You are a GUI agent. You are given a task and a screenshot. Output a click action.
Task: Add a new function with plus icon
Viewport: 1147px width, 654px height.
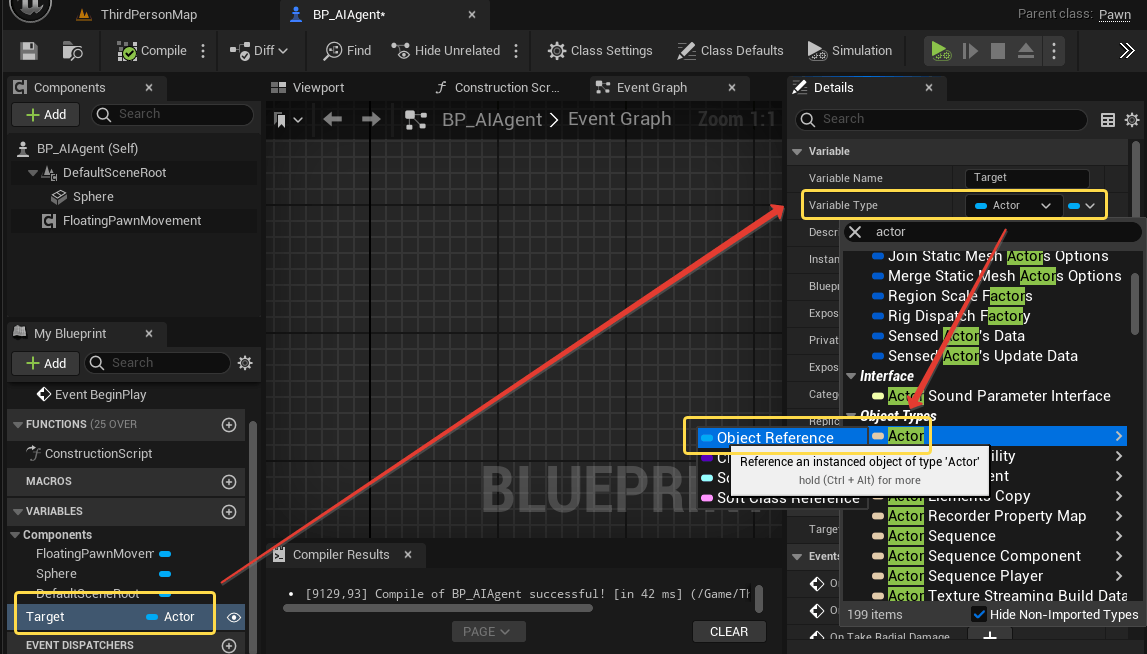(x=229, y=425)
